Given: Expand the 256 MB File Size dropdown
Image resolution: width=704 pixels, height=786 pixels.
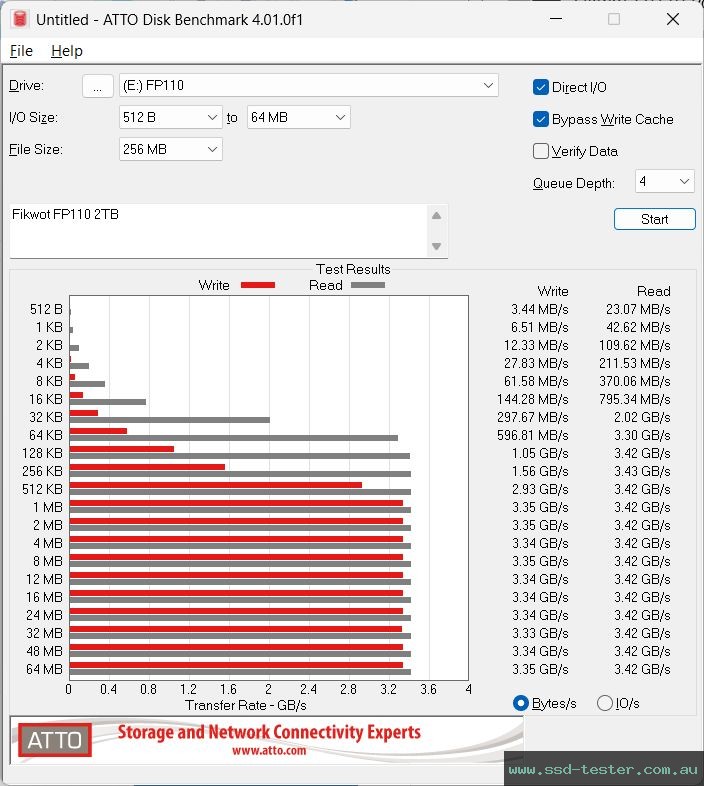Looking at the screenshot, I should pos(170,149).
